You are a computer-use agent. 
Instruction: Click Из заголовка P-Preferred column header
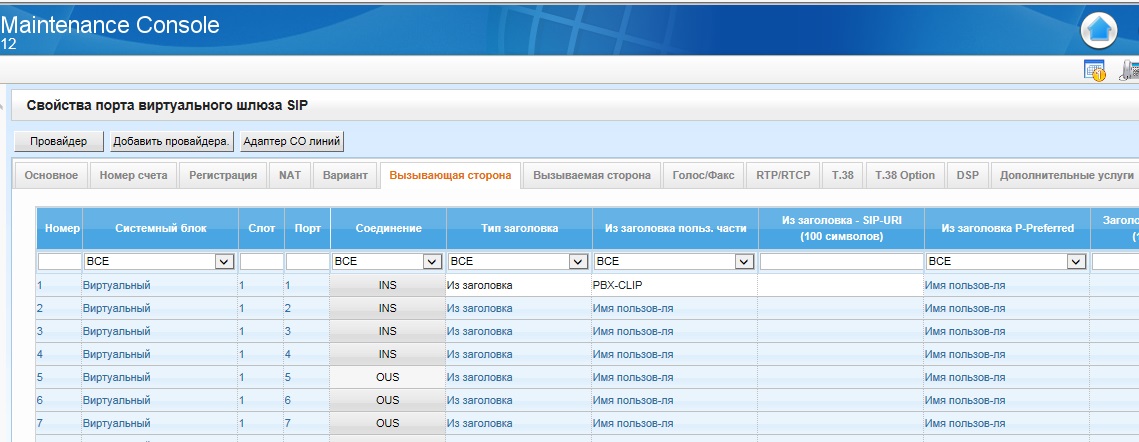pyautogui.click(x=1007, y=228)
